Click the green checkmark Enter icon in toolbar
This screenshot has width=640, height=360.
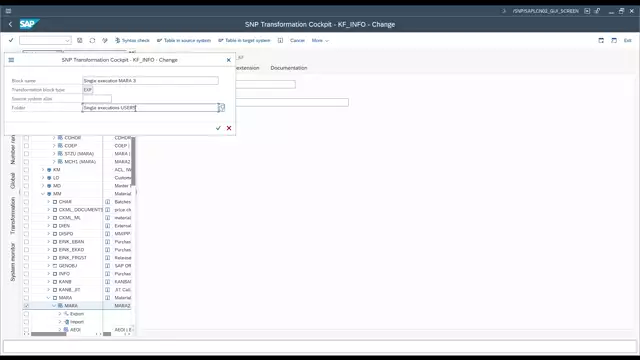click(x=11, y=40)
